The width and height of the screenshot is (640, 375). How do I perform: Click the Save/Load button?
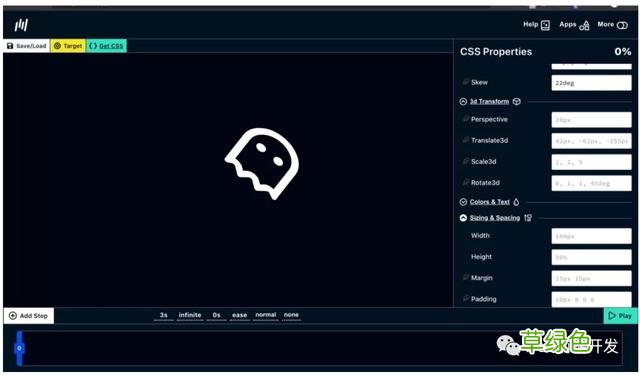coord(27,46)
